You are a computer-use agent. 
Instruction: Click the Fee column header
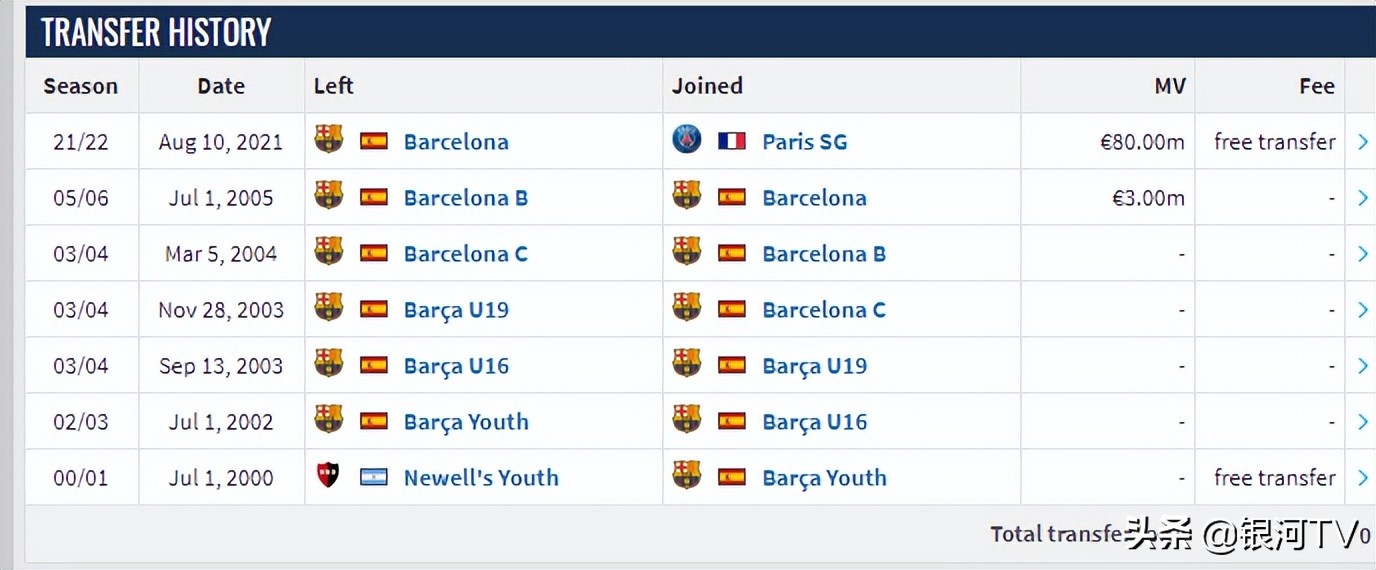(x=1316, y=86)
